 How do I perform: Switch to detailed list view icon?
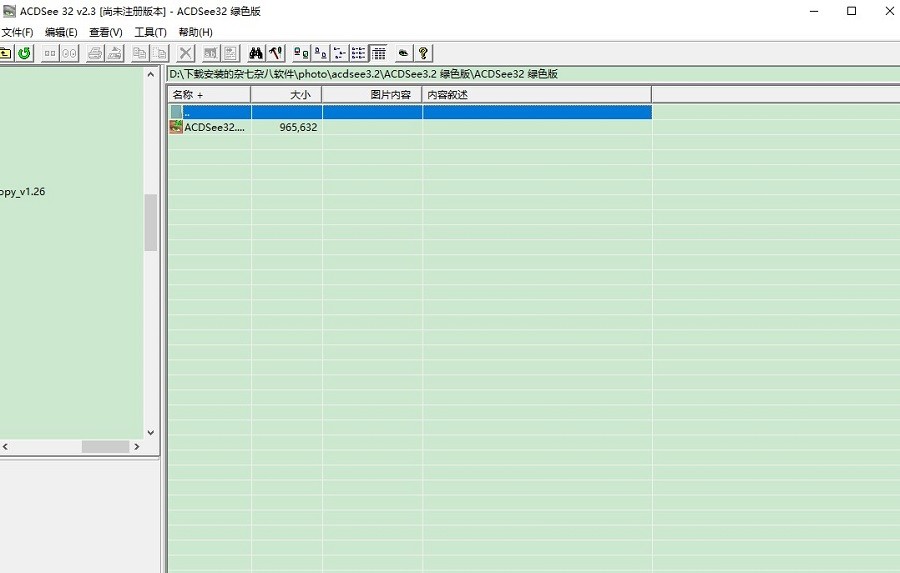[359, 53]
